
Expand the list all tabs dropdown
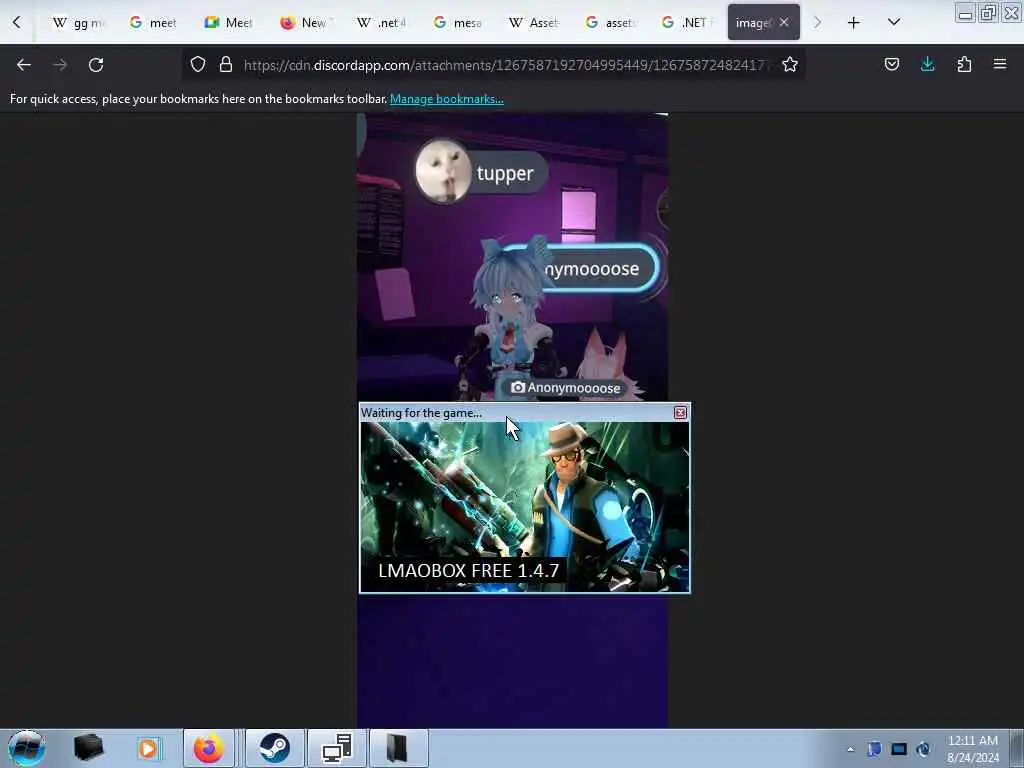coord(894,22)
